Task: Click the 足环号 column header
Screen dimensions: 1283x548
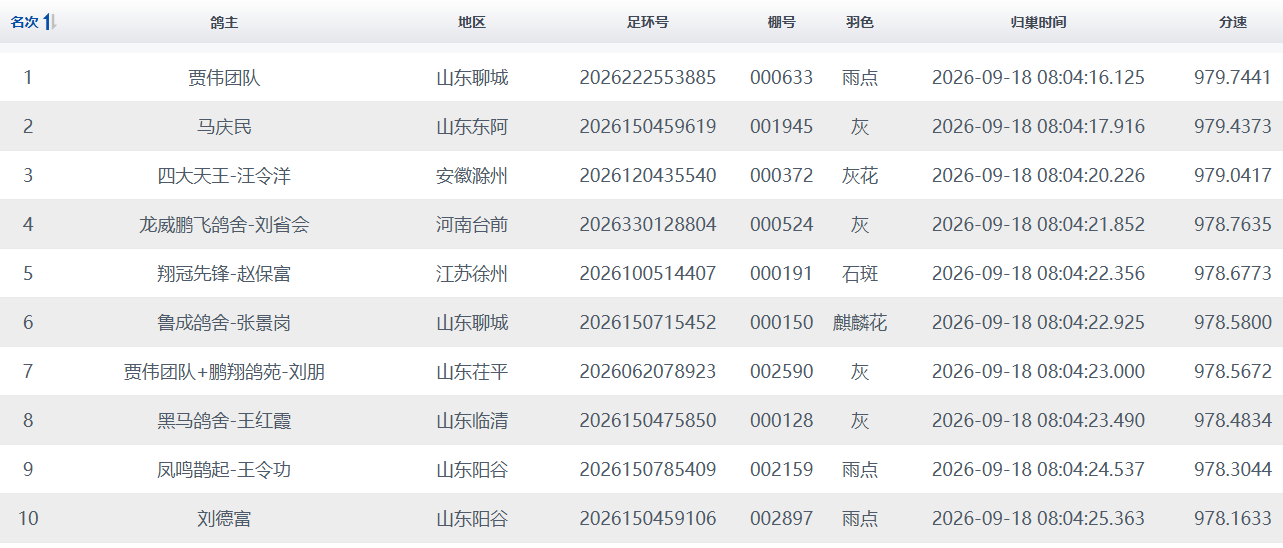Action: [x=648, y=22]
